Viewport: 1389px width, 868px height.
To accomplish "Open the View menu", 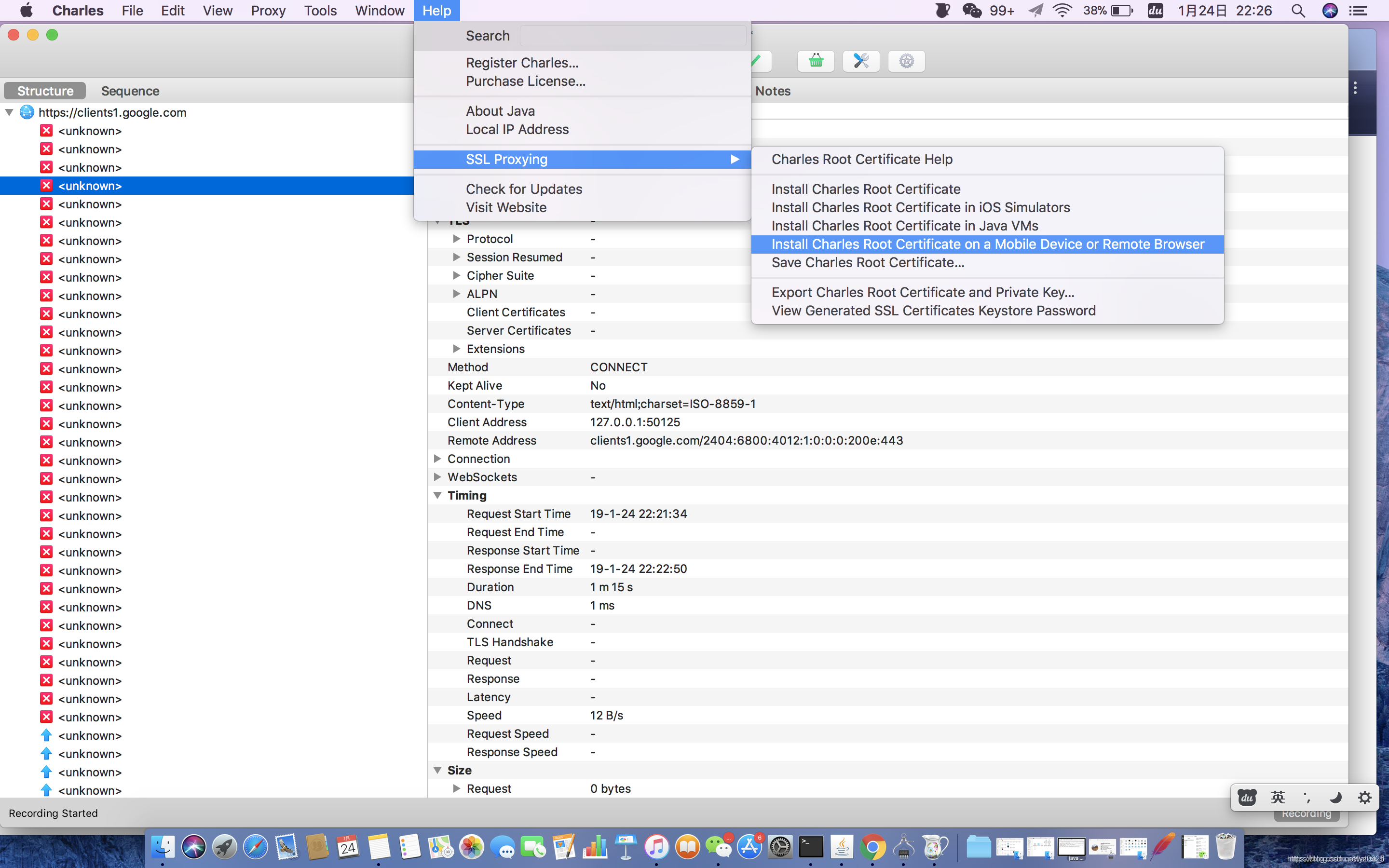I will (218, 10).
